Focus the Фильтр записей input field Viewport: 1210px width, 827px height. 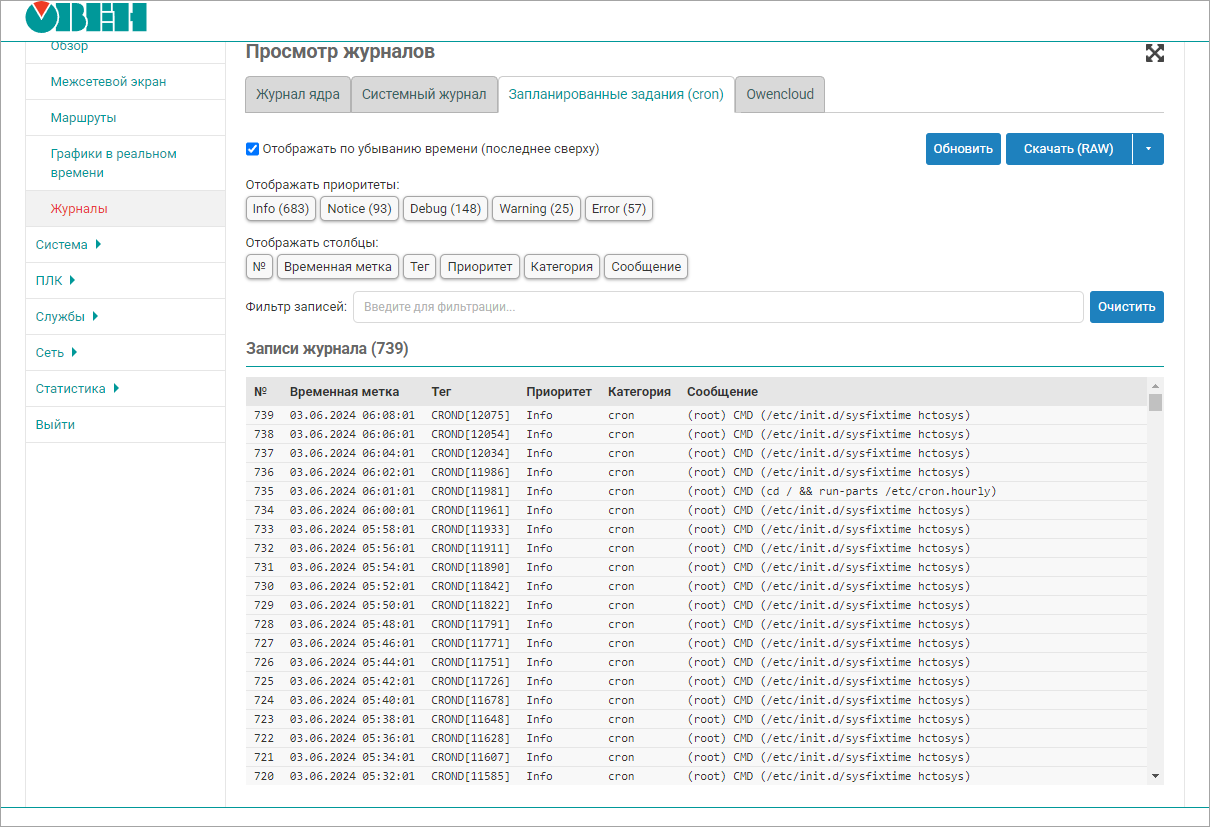tap(717, 307)
